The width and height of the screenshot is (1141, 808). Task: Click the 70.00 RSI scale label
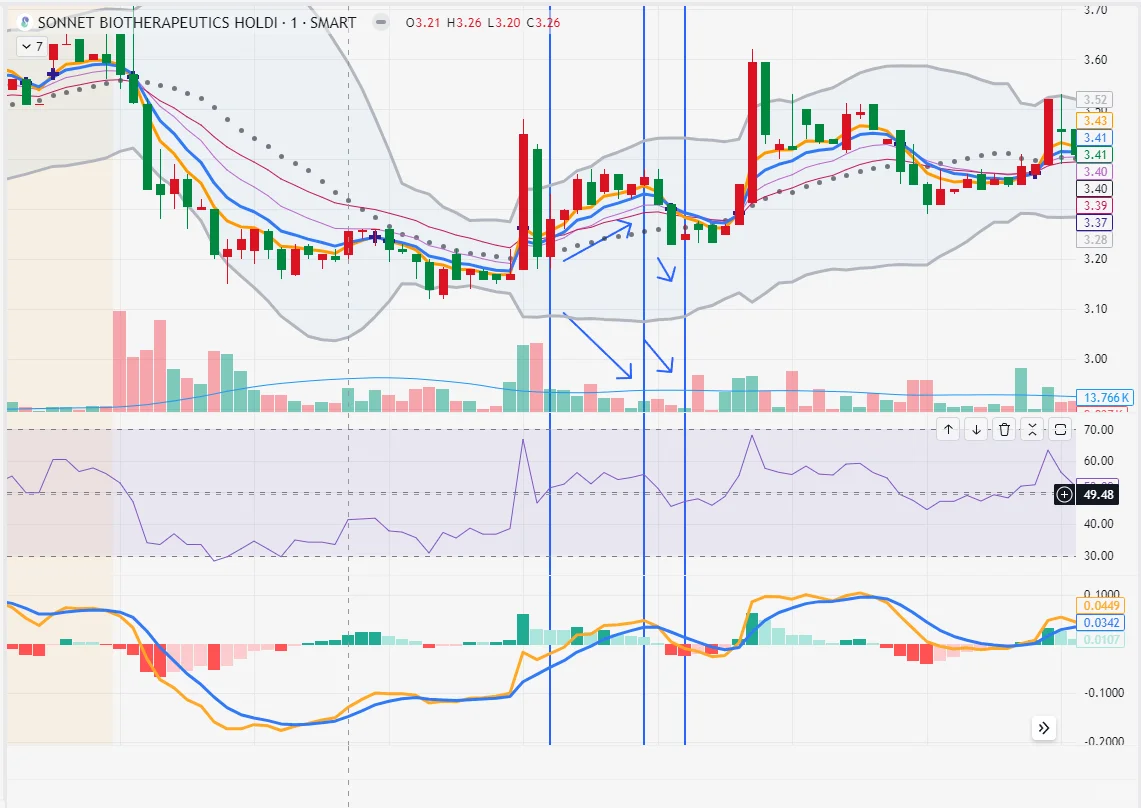[1098, 429]
